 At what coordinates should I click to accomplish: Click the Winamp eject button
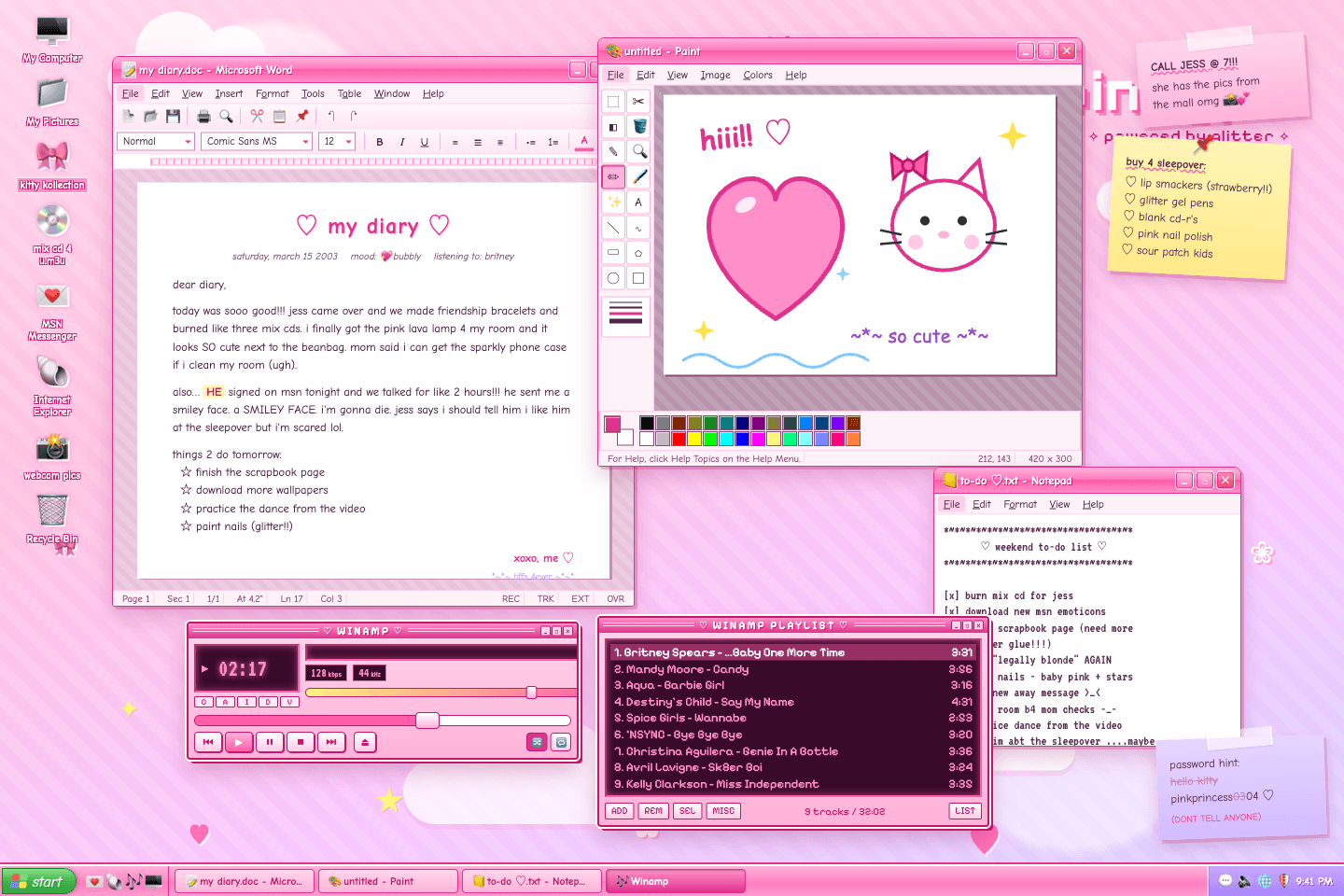[365, 742]
